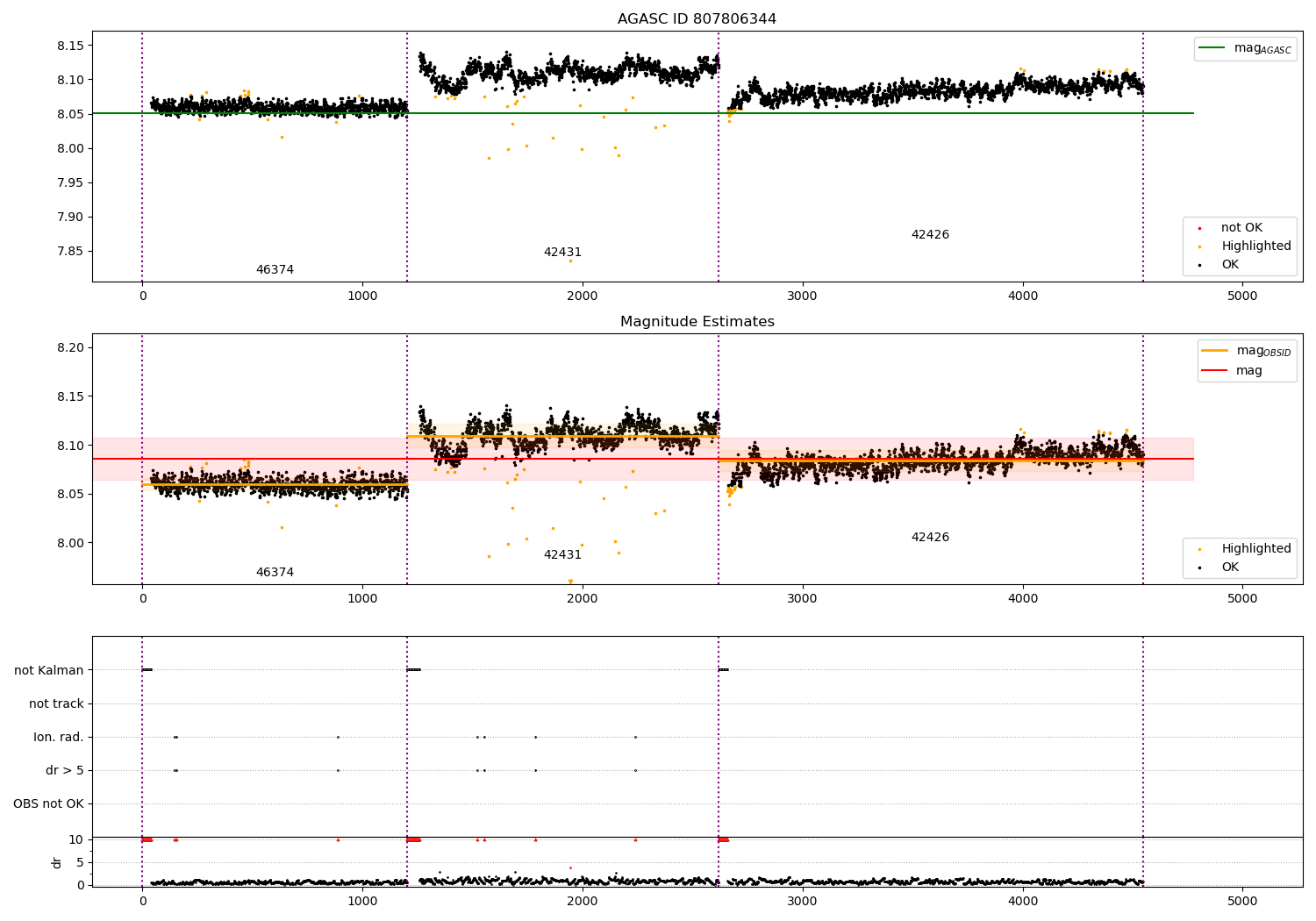Click the 8.15 y-tick label in top plot
Image resolution: width=1316 pixels, height=921 pixels.
pos(68,46)
